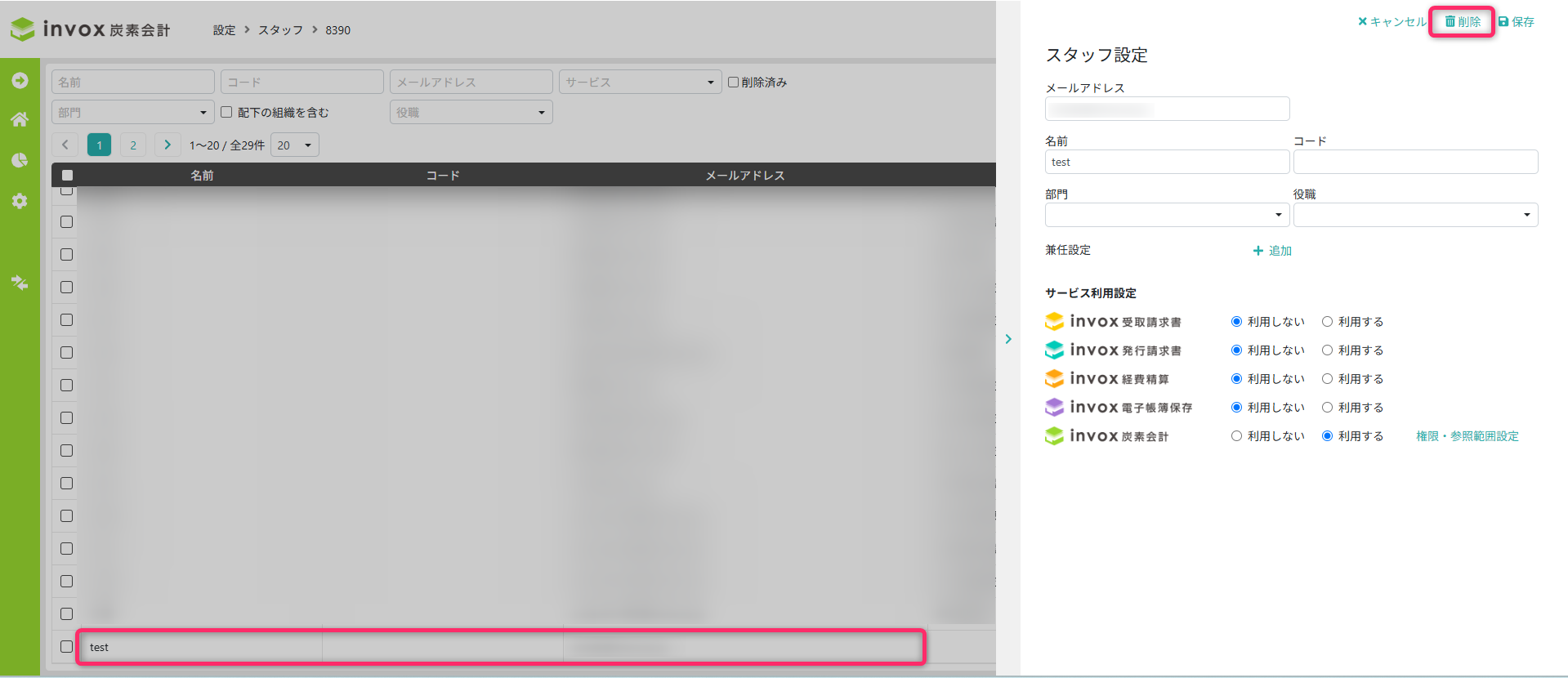
Task: Select 利用する for invox 炭素会計
Action: point(1328,436)
